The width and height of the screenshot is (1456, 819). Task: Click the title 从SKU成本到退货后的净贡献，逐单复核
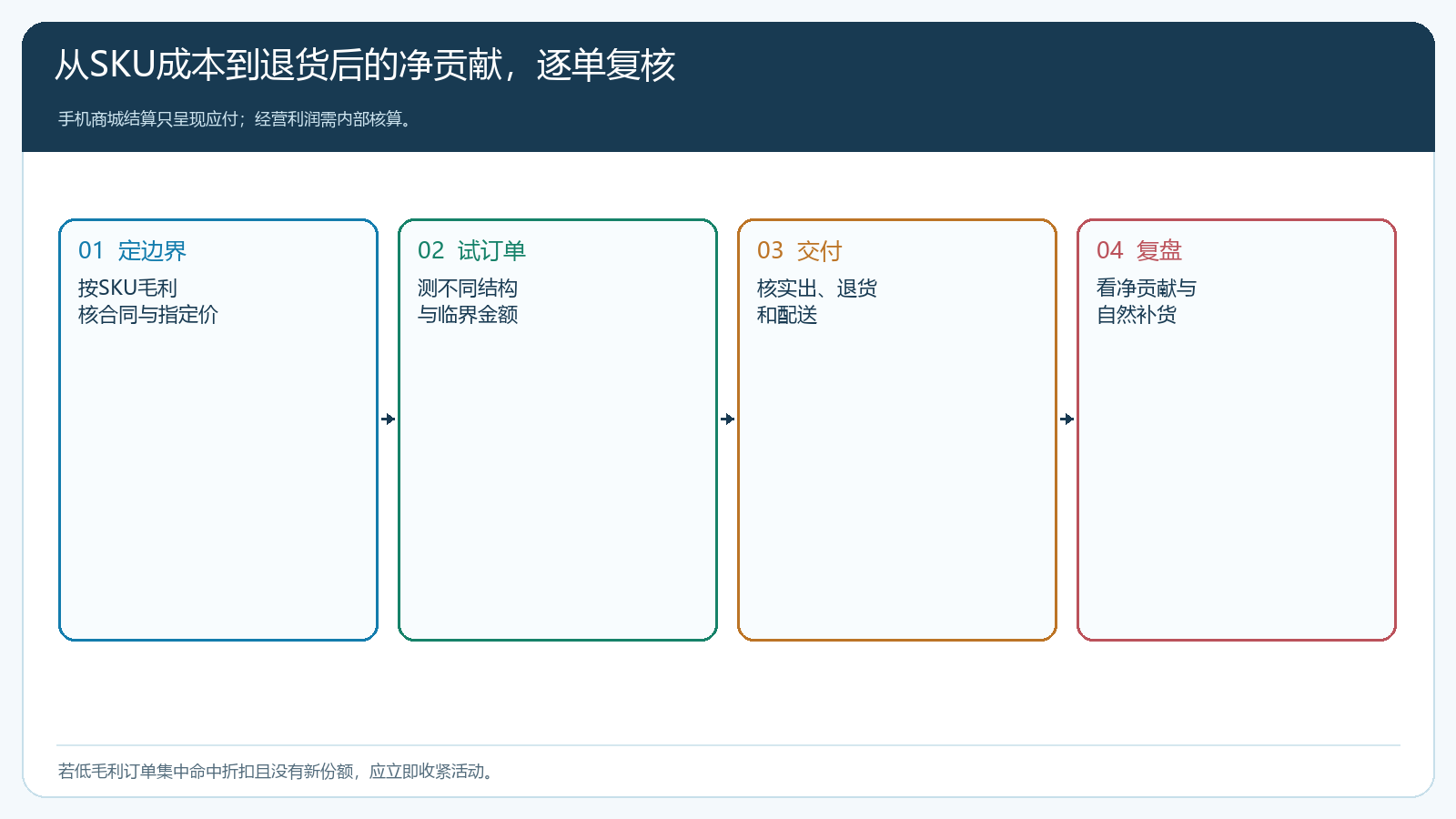pyautogui.click(x=365, y=66)
